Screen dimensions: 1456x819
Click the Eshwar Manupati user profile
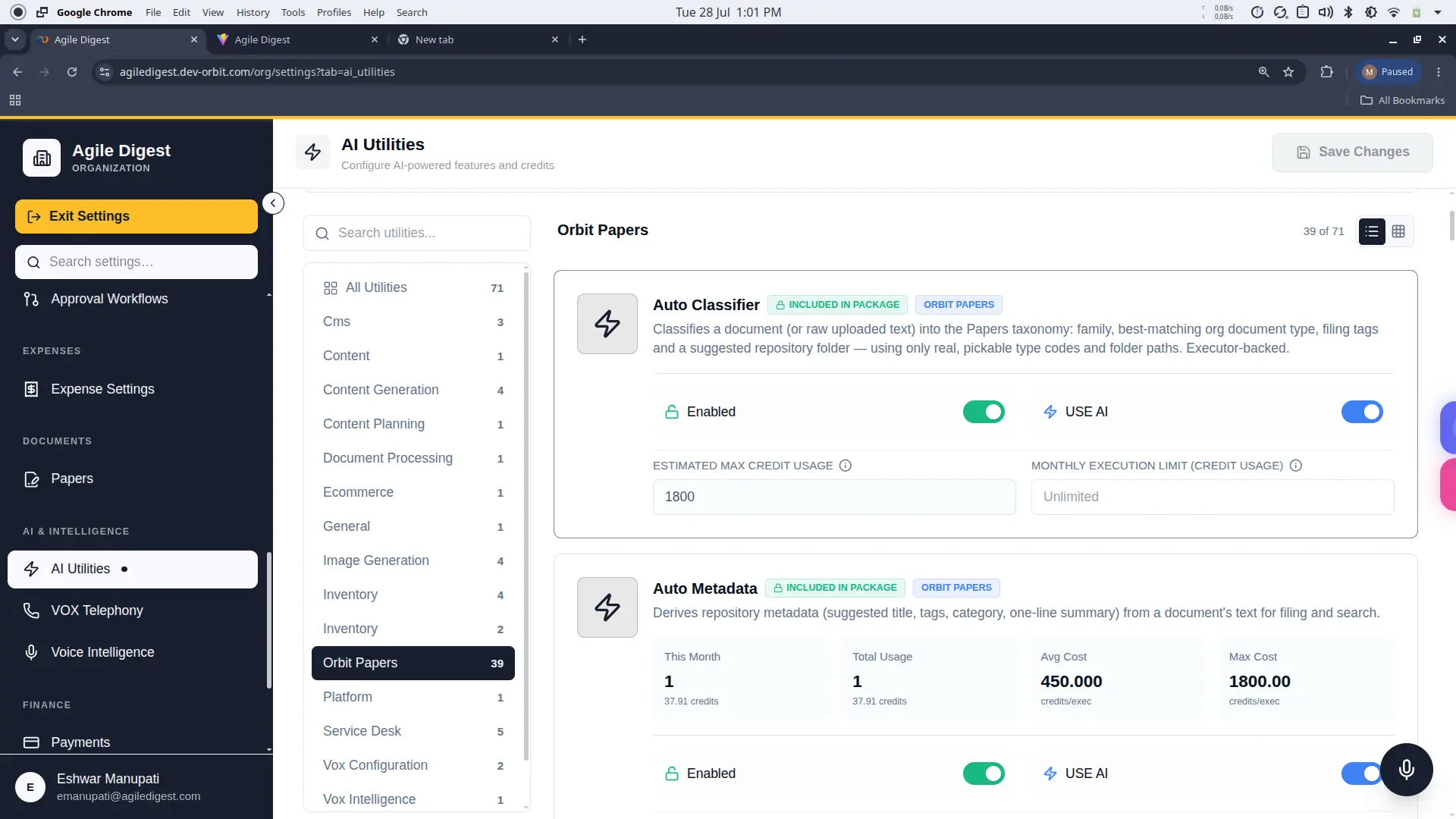136,787
